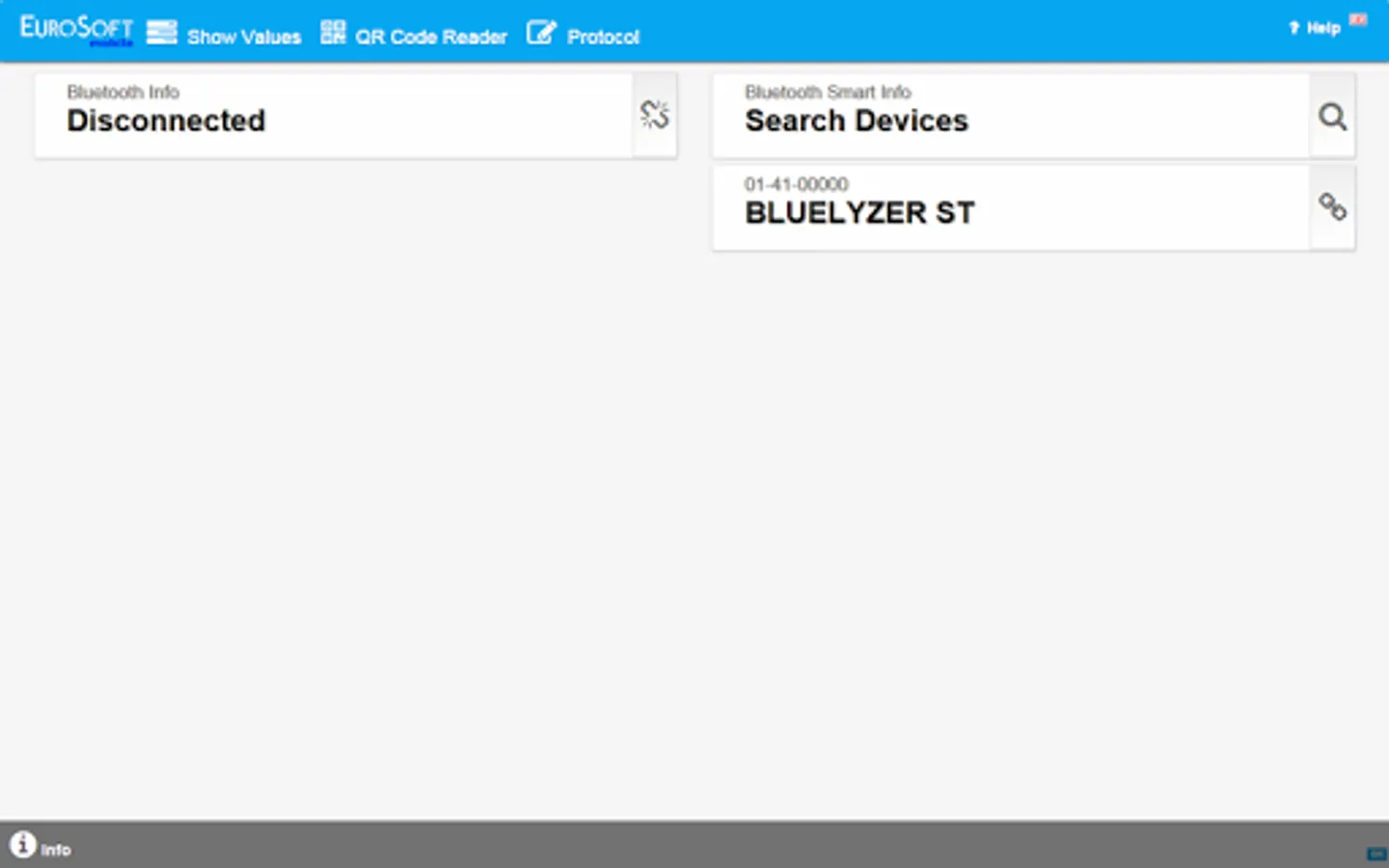Open the Show Values menu label
The width and height of the screenshot is (1389, 868).
coord(244,37)
